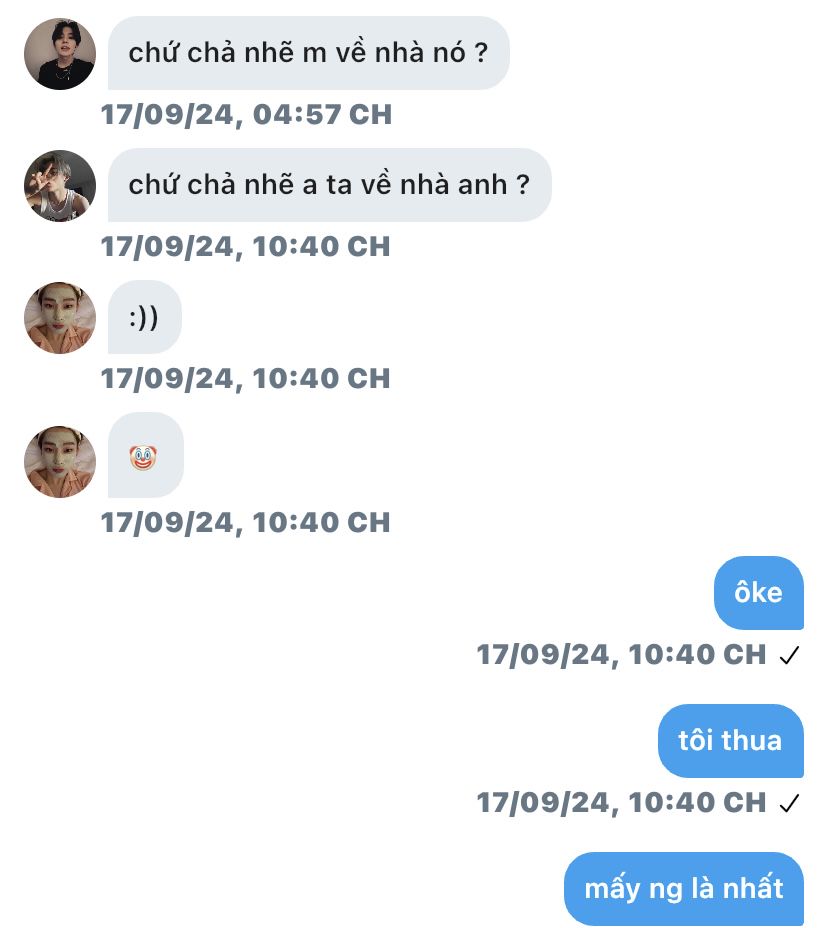
Task: Click the blue 'ôke' message bubble
Action: click(758, 593)
